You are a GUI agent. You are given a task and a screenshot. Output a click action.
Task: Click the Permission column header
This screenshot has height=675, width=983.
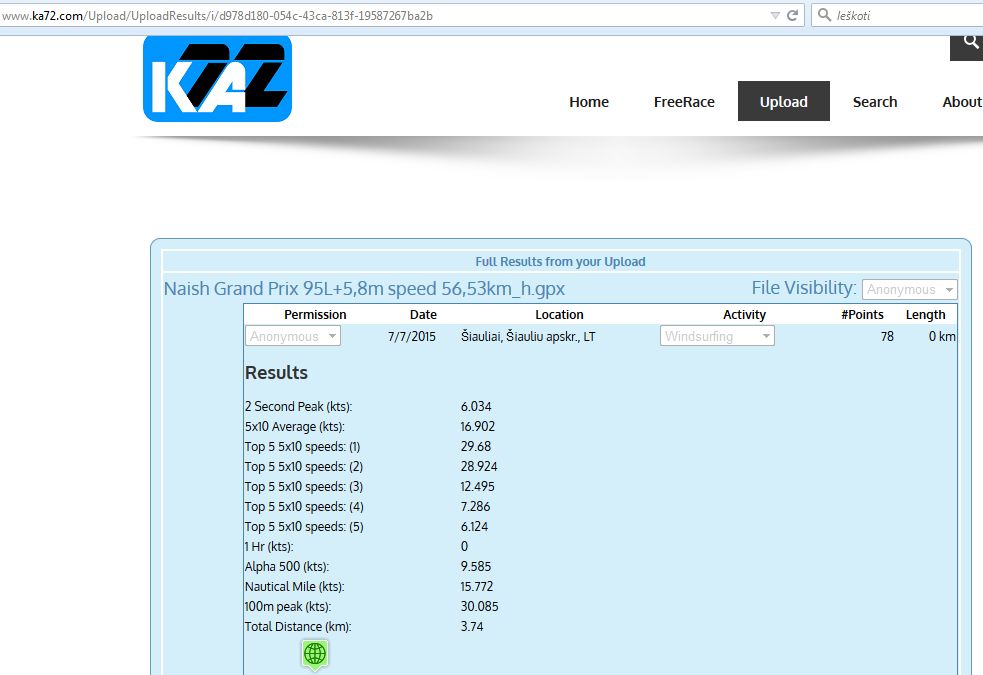(315, 315)
